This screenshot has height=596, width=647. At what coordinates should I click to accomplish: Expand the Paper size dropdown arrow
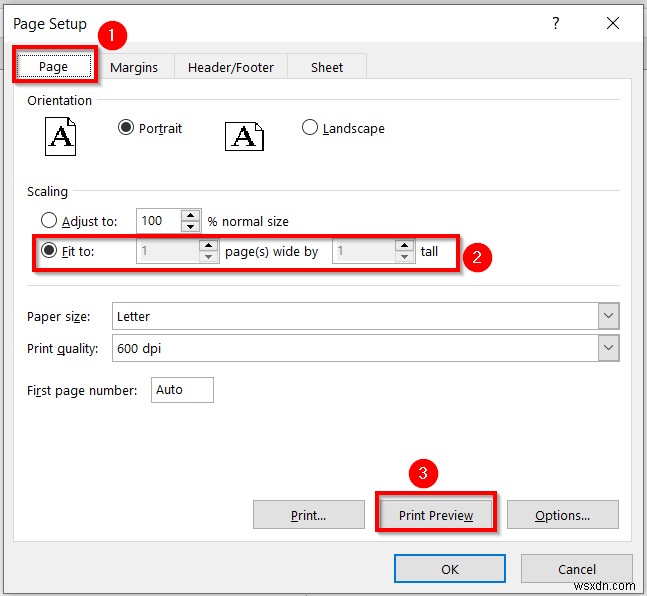(x=608, y=316)
